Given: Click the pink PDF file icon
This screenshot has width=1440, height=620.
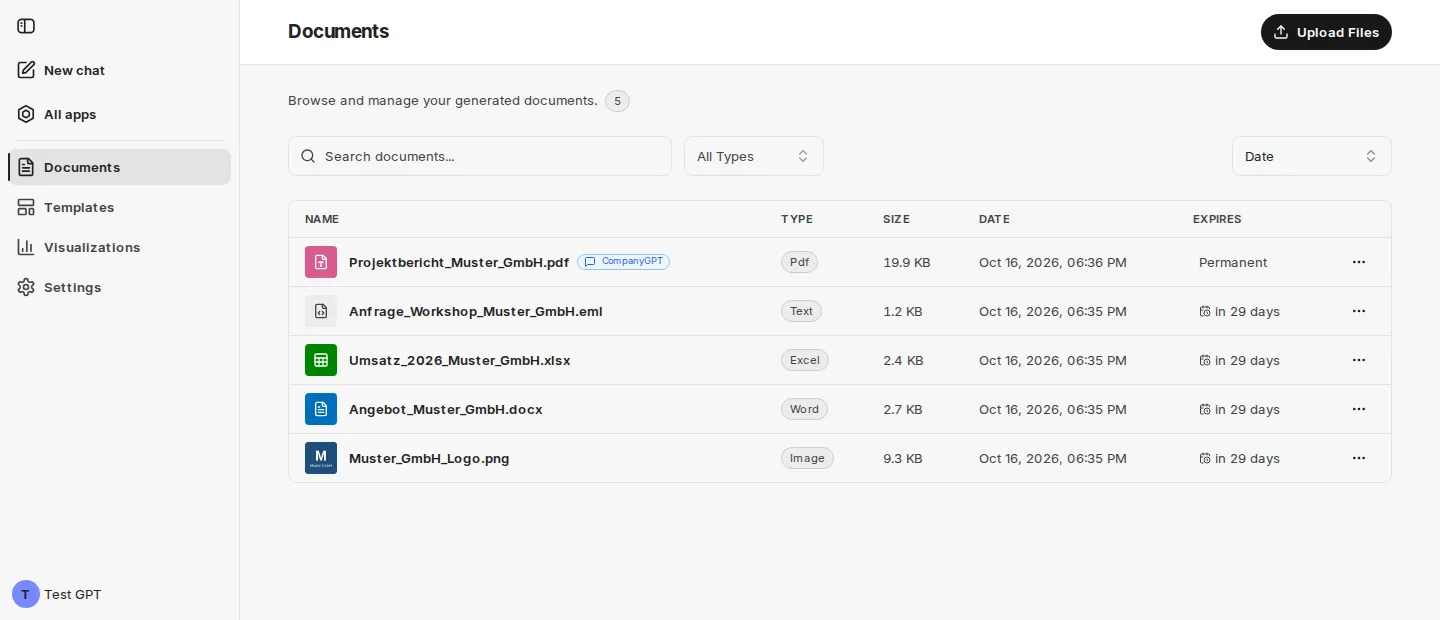Looking at the screenshot, I should click(x=321, y=262).
